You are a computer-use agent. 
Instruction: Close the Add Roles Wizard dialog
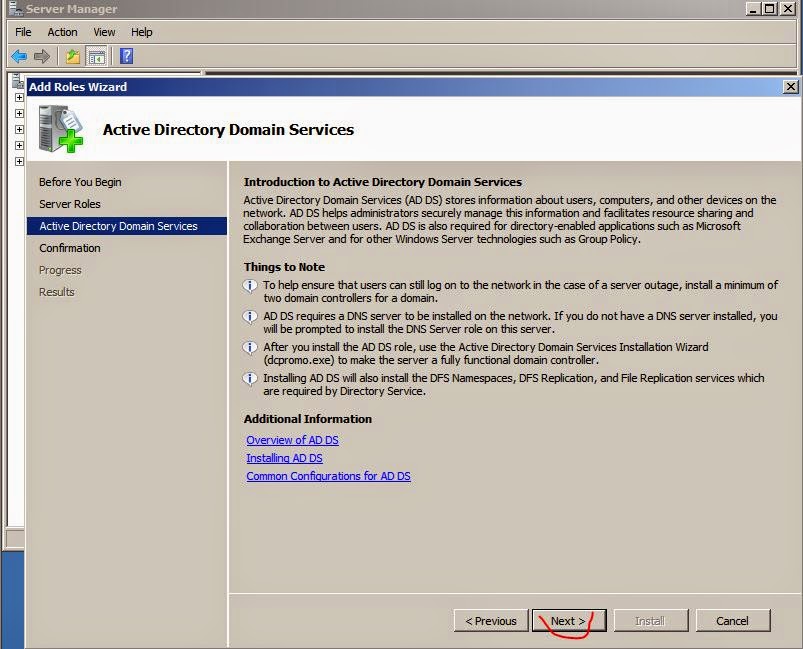[790, 87]
